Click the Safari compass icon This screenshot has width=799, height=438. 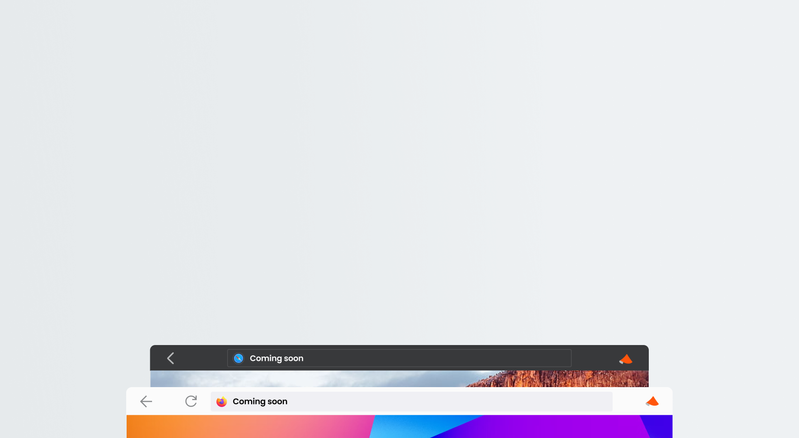point(238,358)
